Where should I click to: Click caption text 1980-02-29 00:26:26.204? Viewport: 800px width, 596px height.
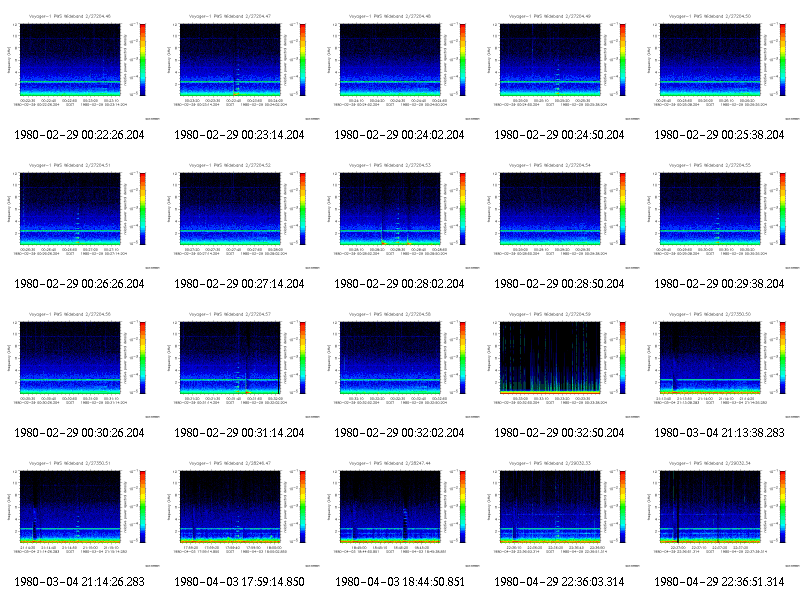pyautogui.click(x=79, y=284)
